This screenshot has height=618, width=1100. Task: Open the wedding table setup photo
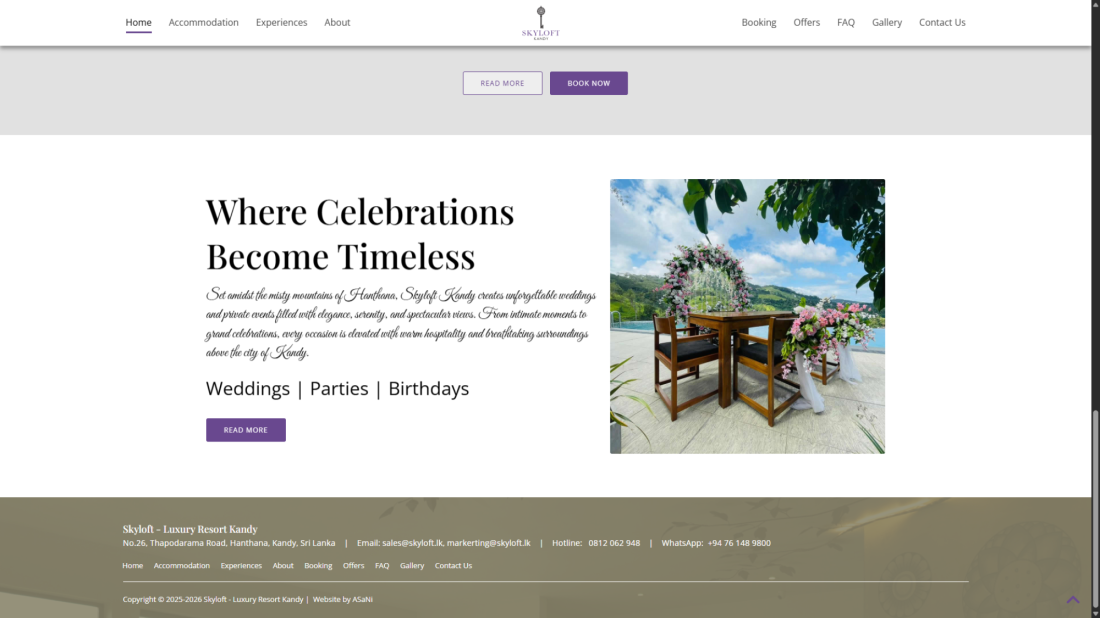(x=747, y=316)
